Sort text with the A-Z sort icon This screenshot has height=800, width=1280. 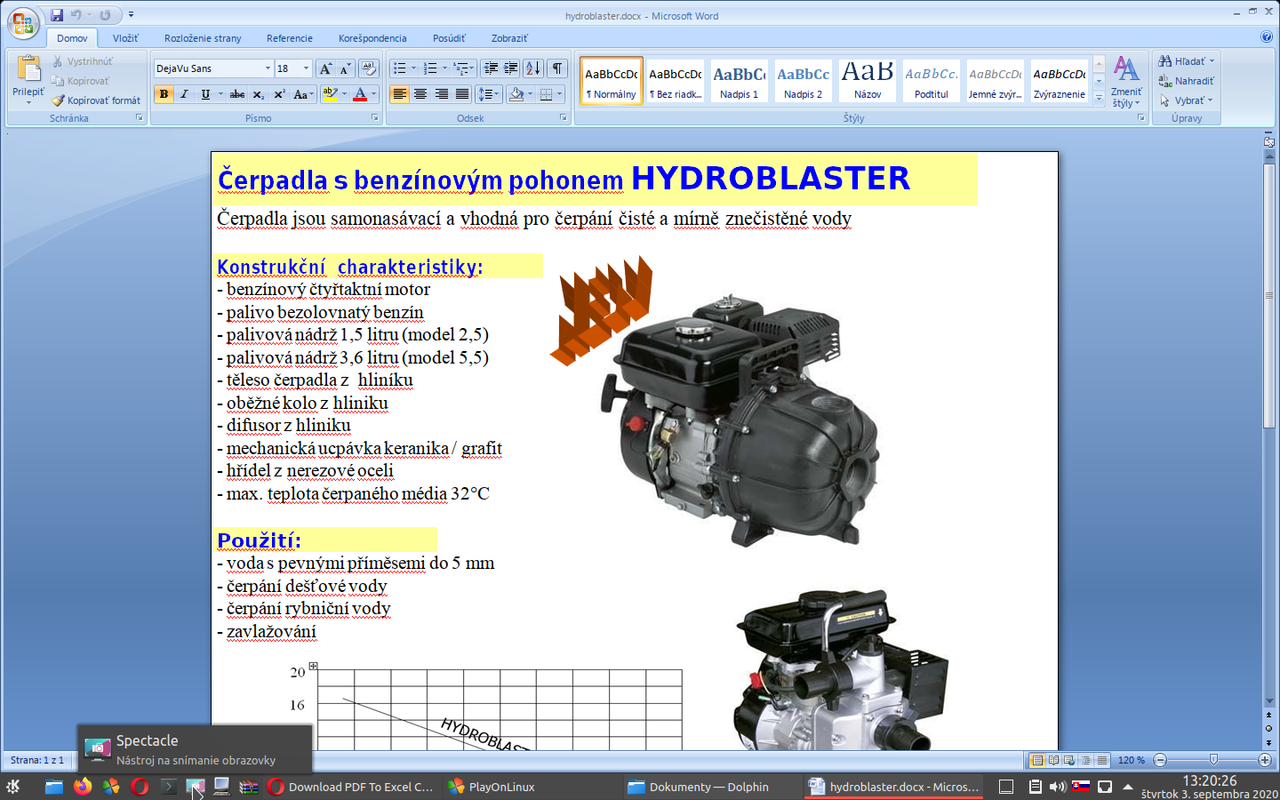coord(533,69)
